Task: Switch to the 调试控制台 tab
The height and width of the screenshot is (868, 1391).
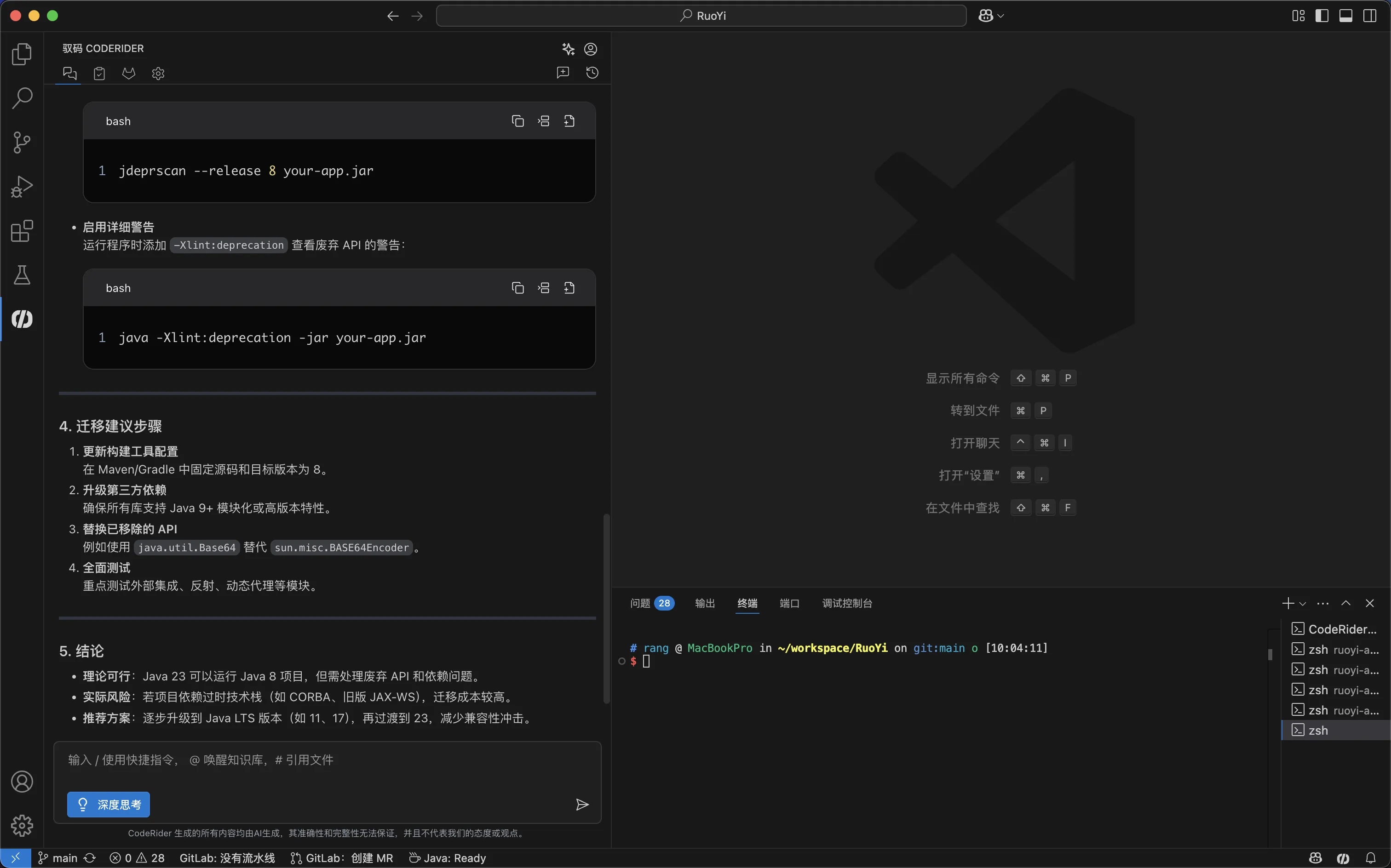Action: tap(846, 603)
